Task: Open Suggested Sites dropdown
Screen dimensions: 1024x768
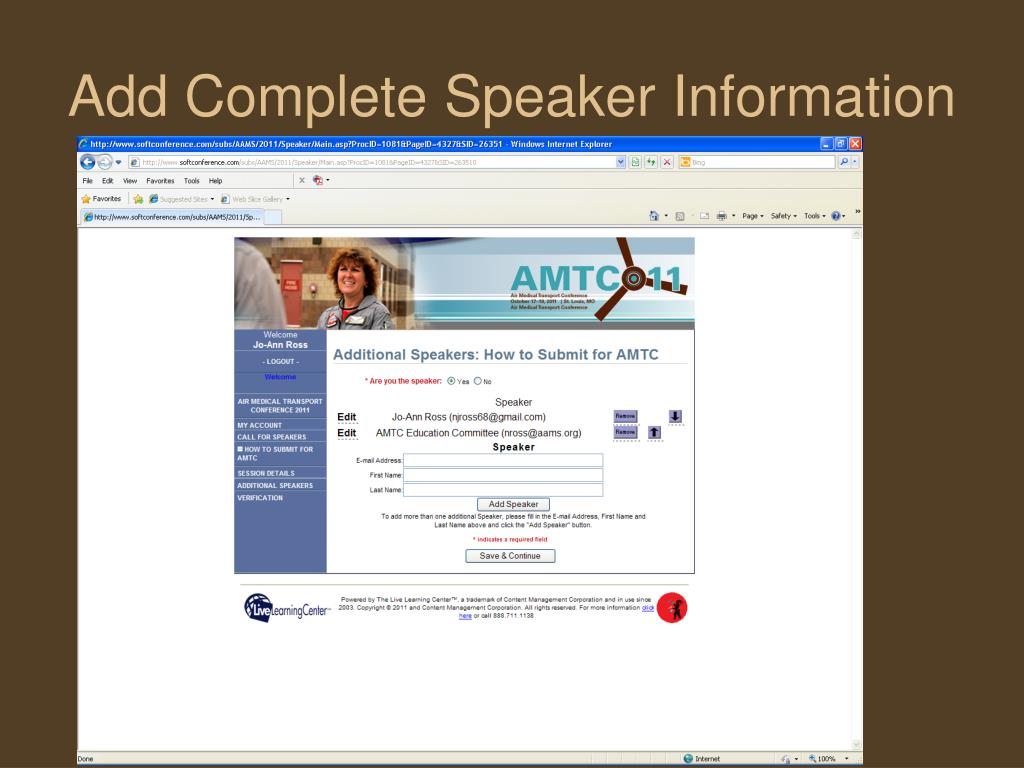Action: point(181,199)
